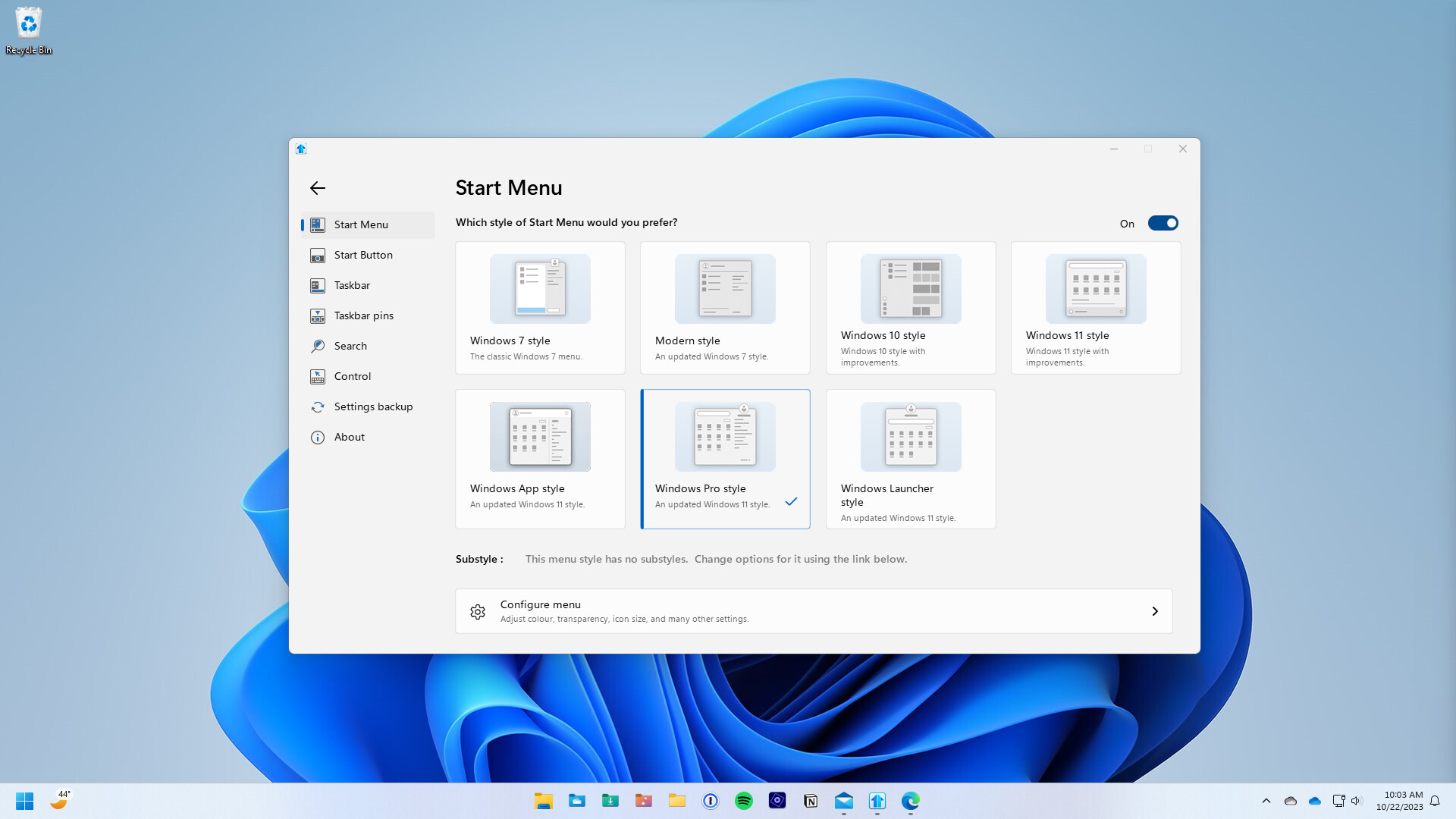
Task: Launch Microsoft Edge from the taskbar
Action: [x=910, y=800]
